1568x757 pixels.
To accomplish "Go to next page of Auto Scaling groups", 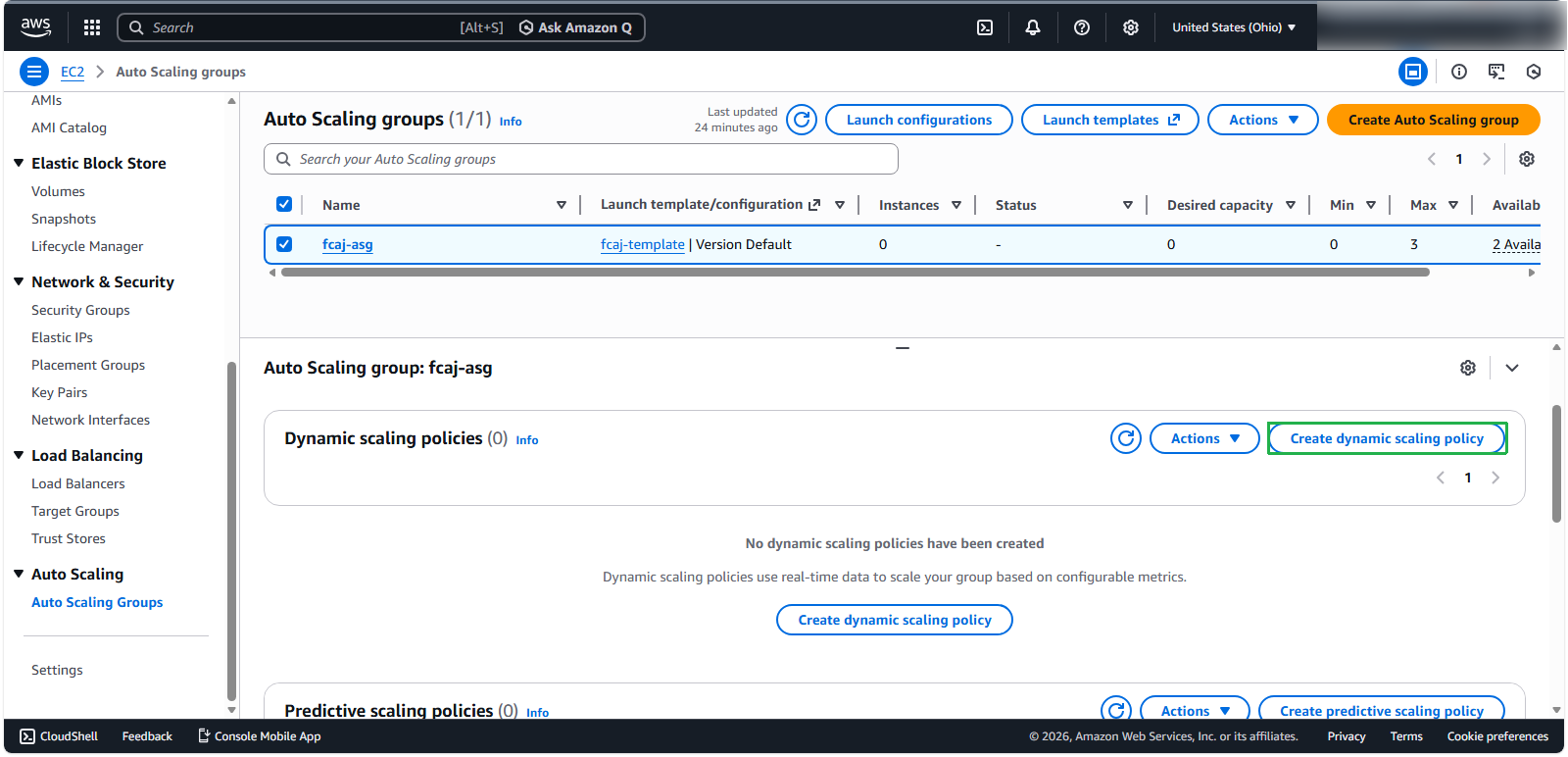I will point(1487,159).
